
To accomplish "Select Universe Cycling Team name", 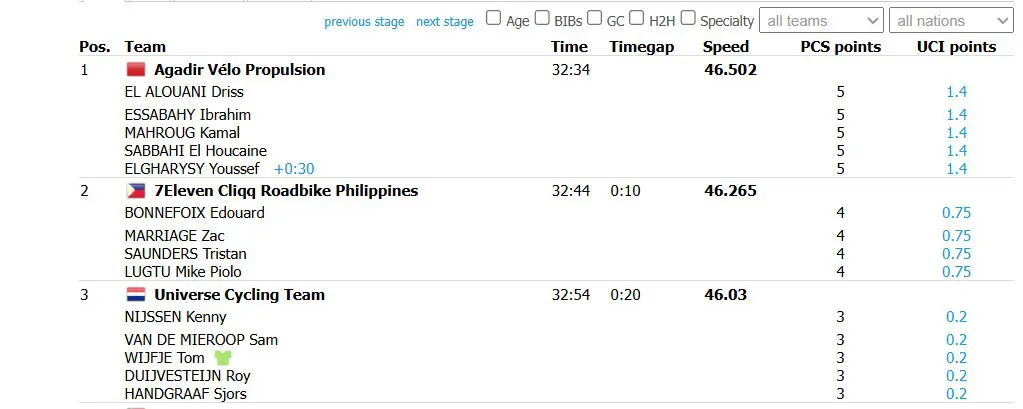I will click(x=239, y=295).
